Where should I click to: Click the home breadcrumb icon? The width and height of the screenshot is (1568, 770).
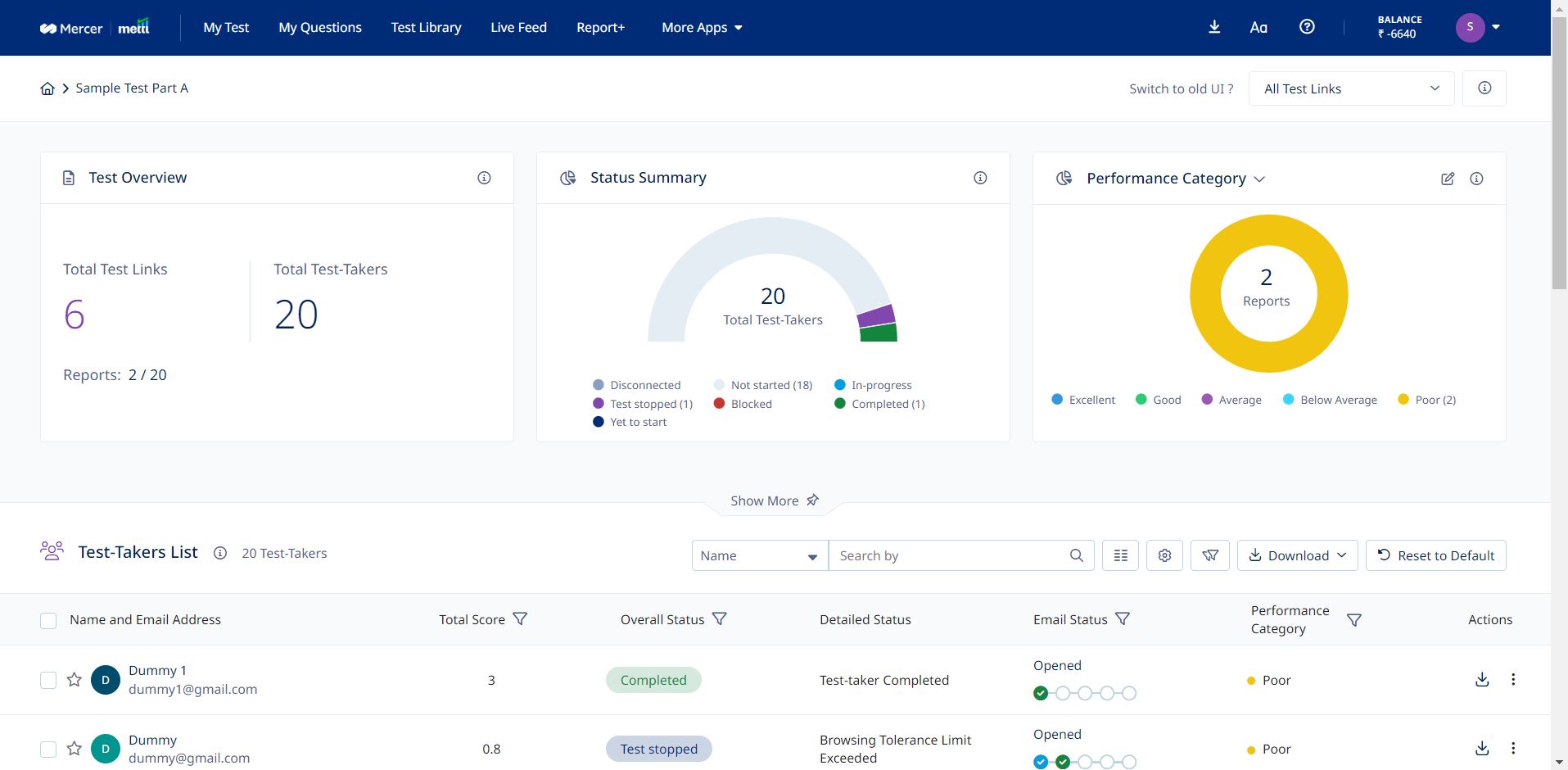[47, 88]
